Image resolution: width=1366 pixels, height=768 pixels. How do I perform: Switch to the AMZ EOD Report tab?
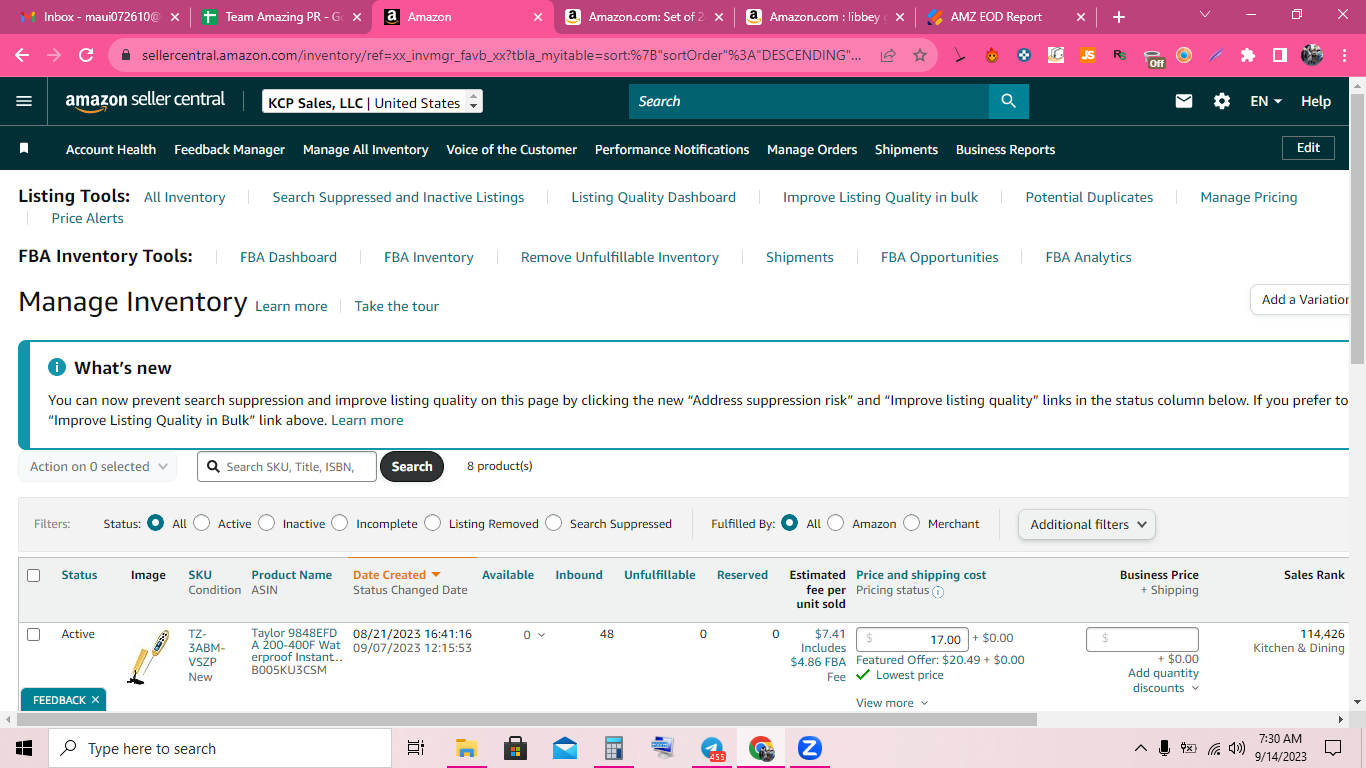(1007, 17)
